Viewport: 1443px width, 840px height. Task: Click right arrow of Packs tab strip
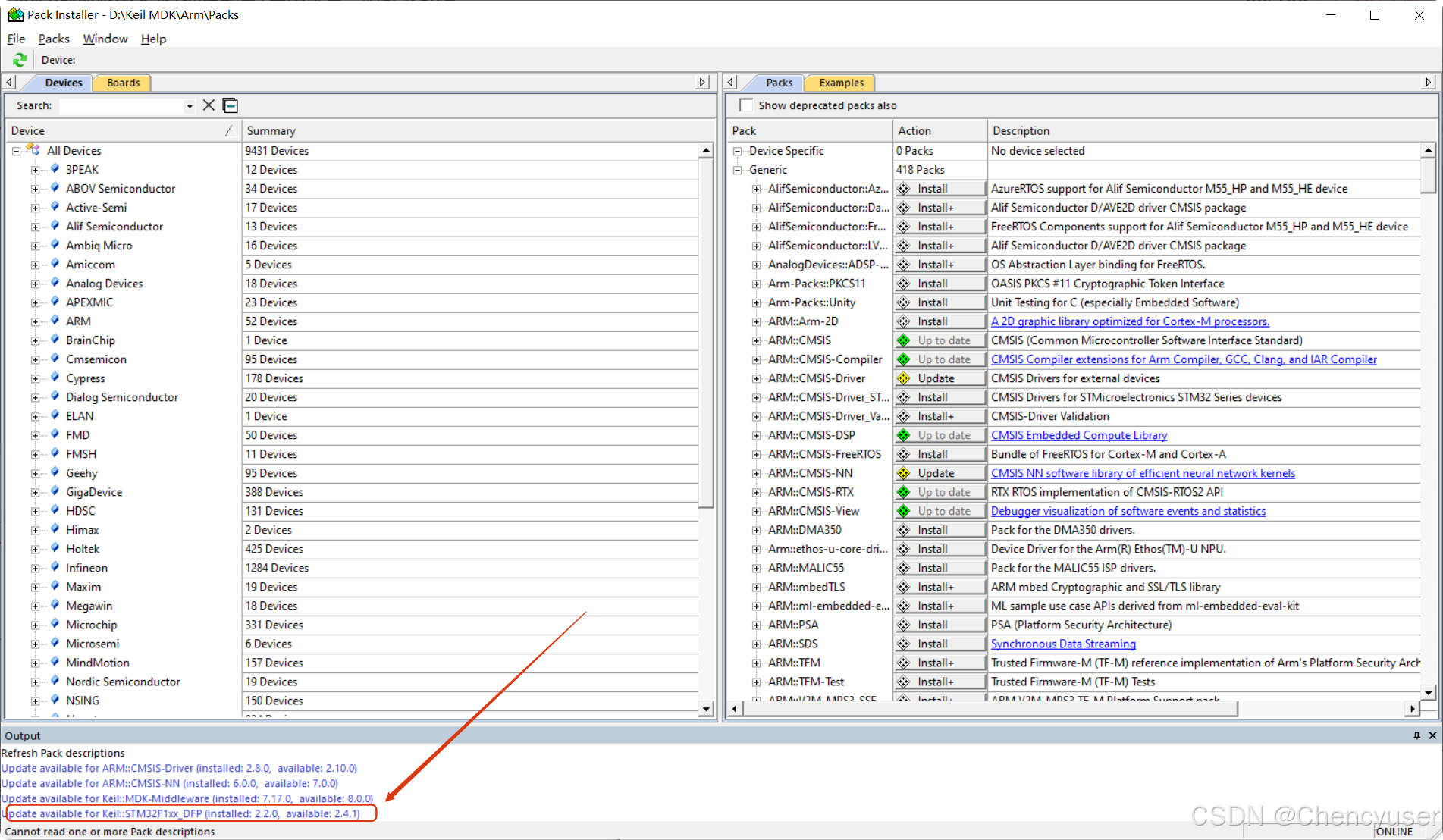[1429, 82]
